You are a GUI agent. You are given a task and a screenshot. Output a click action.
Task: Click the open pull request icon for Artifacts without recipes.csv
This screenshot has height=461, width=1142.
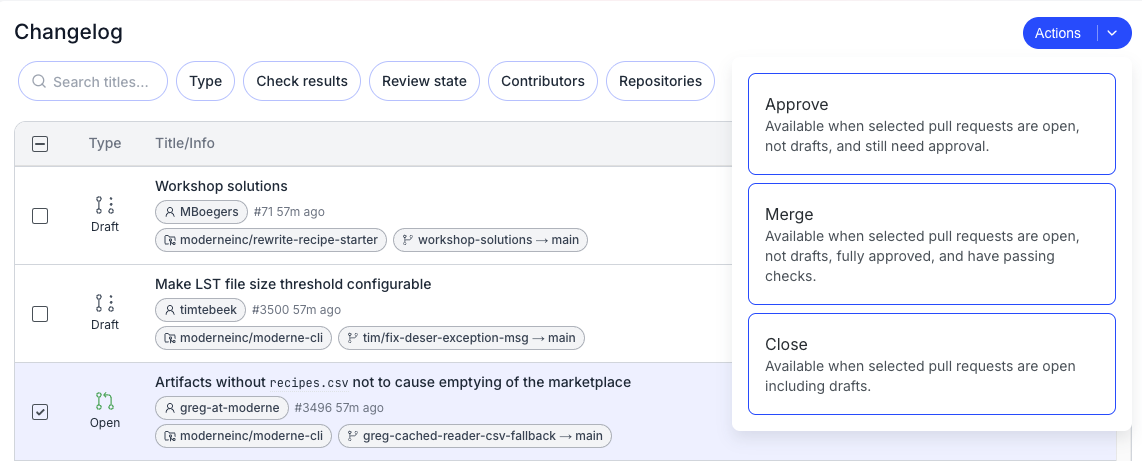pyautogui.click(x=105, y=401)
